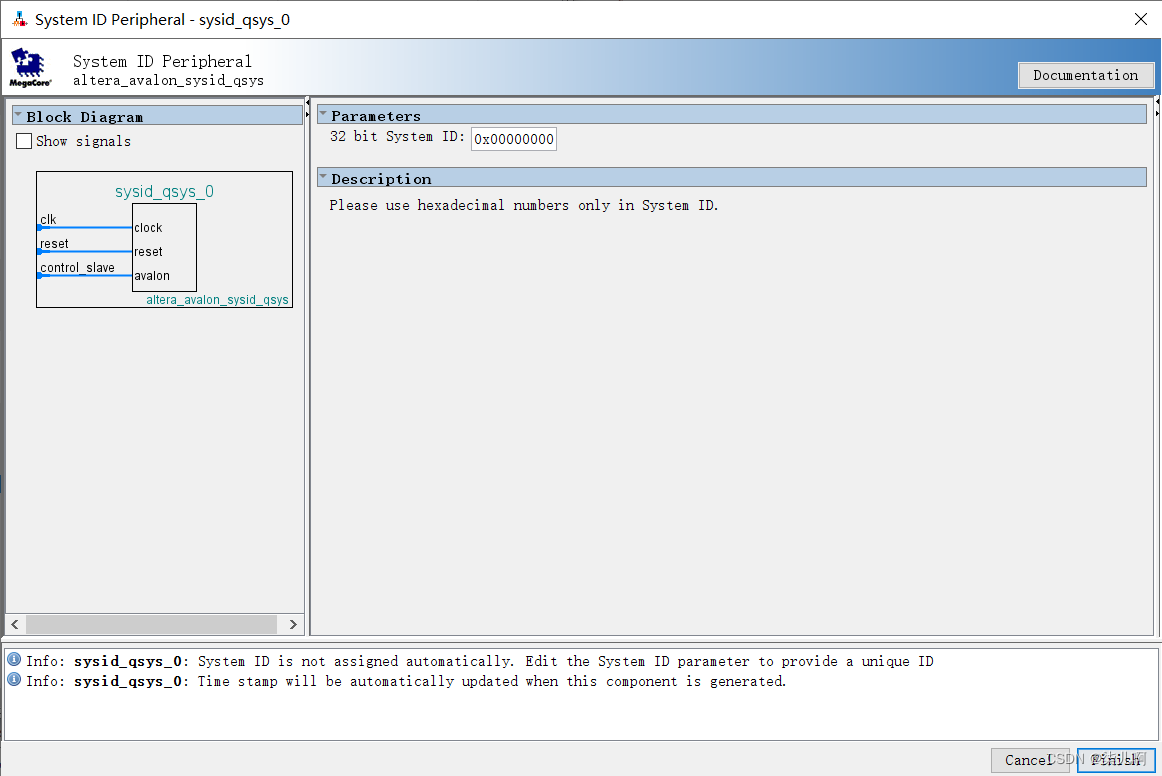Click the second Info message icon
The width and height of the screenshot is (1162, 776).
click(x=13, y=679)
